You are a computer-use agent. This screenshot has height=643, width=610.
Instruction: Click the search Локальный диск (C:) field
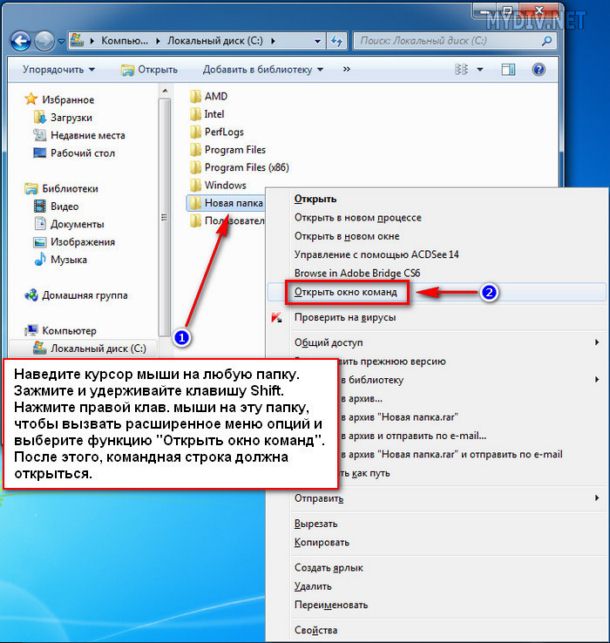(x=448, y=41)
